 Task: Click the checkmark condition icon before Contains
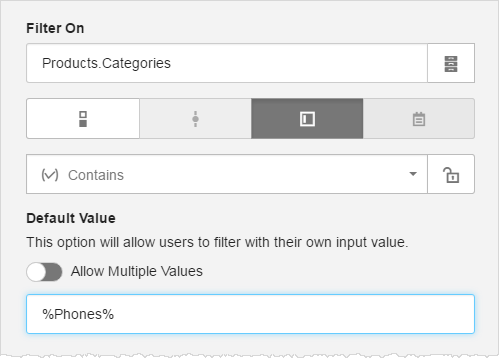(50, 175)
